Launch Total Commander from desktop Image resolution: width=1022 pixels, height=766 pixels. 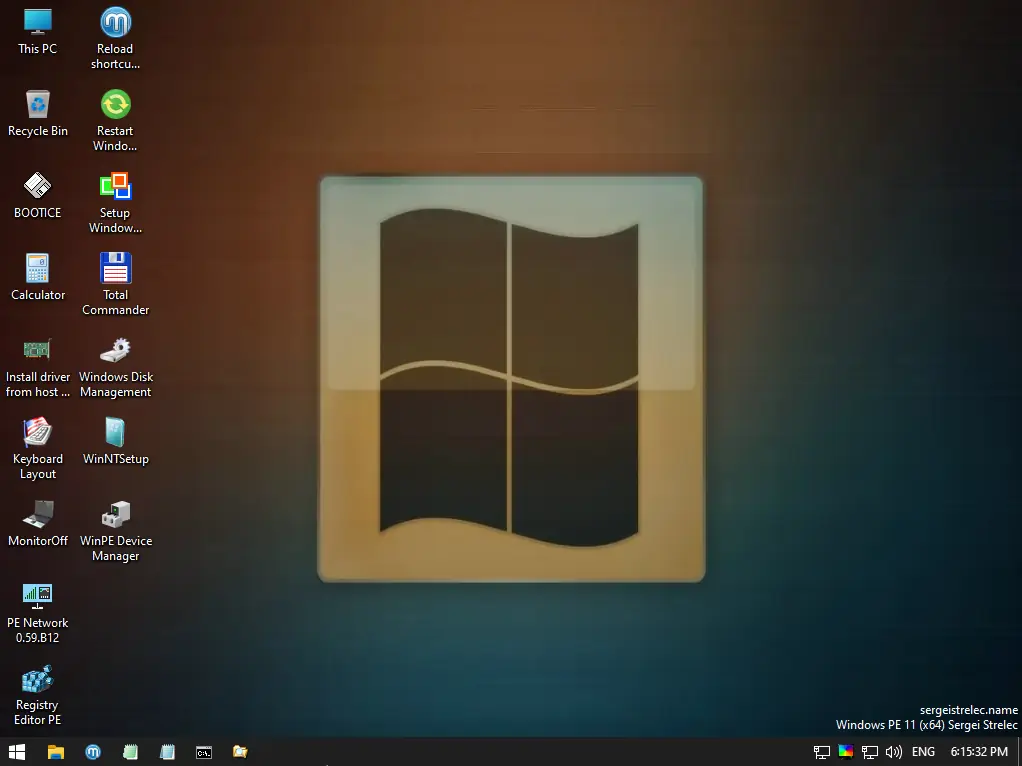coord(115,284)
